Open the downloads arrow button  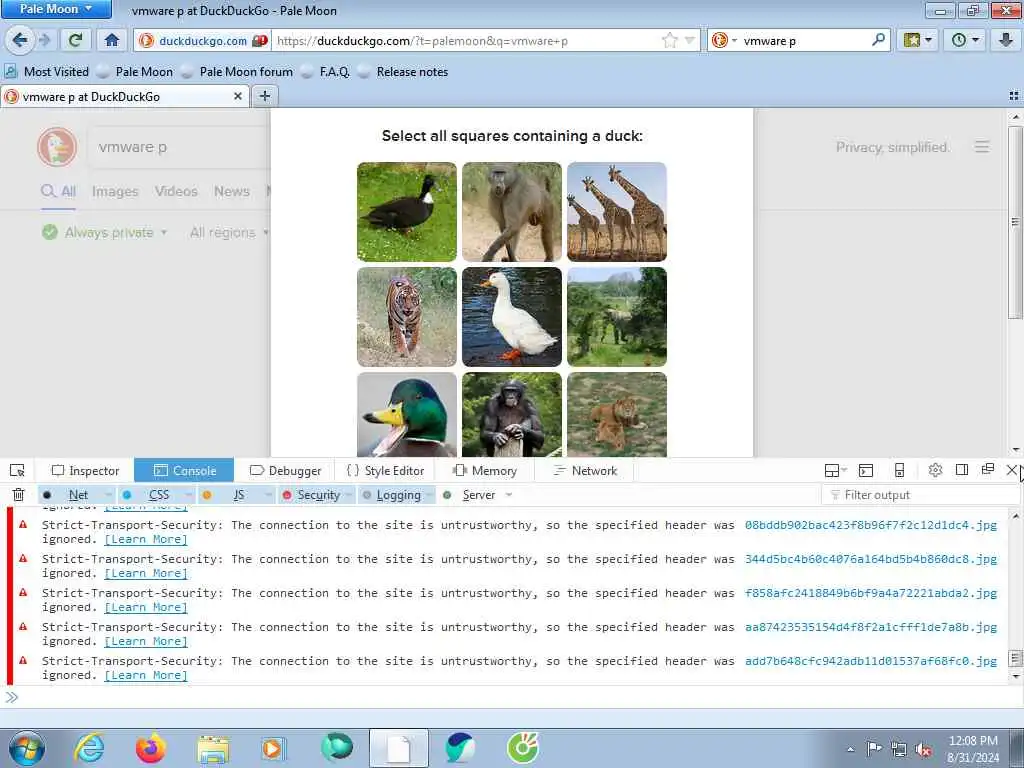point(1006,40)
